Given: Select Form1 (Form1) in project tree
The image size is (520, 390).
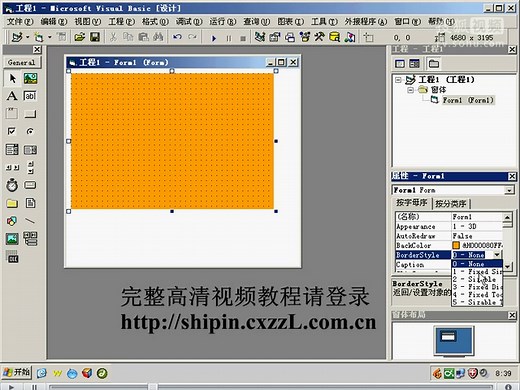Looking at the screenshot, I should tap(468, 100).
